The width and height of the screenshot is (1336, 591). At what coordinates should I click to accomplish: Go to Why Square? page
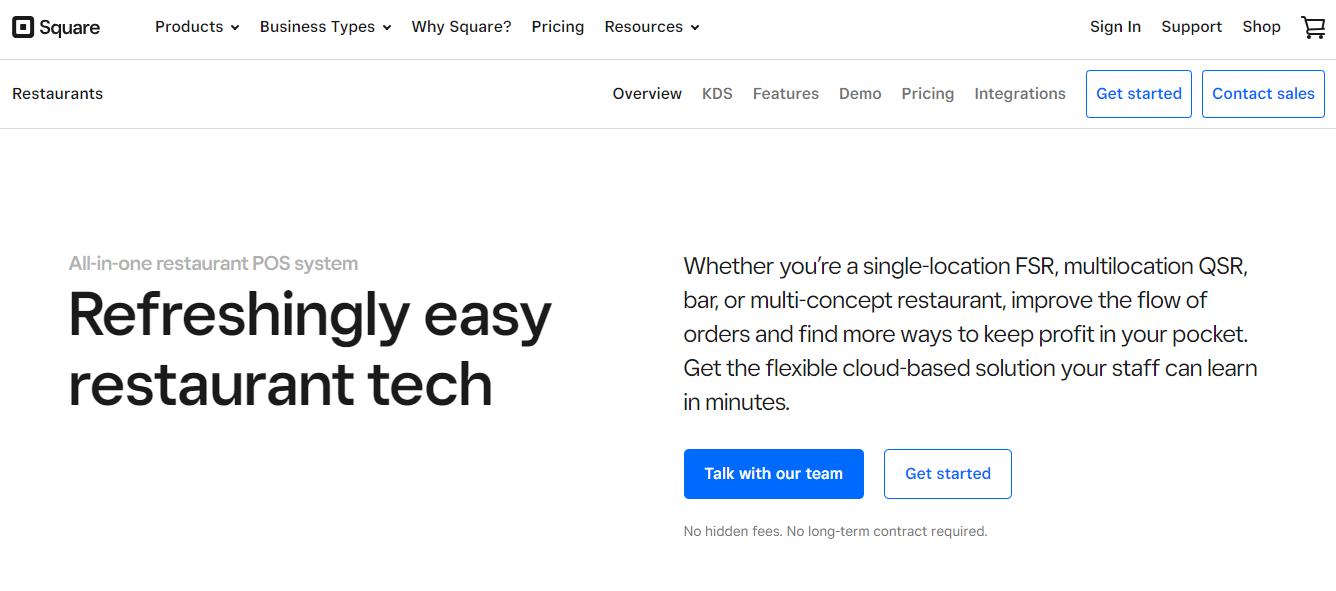point(462,27)
